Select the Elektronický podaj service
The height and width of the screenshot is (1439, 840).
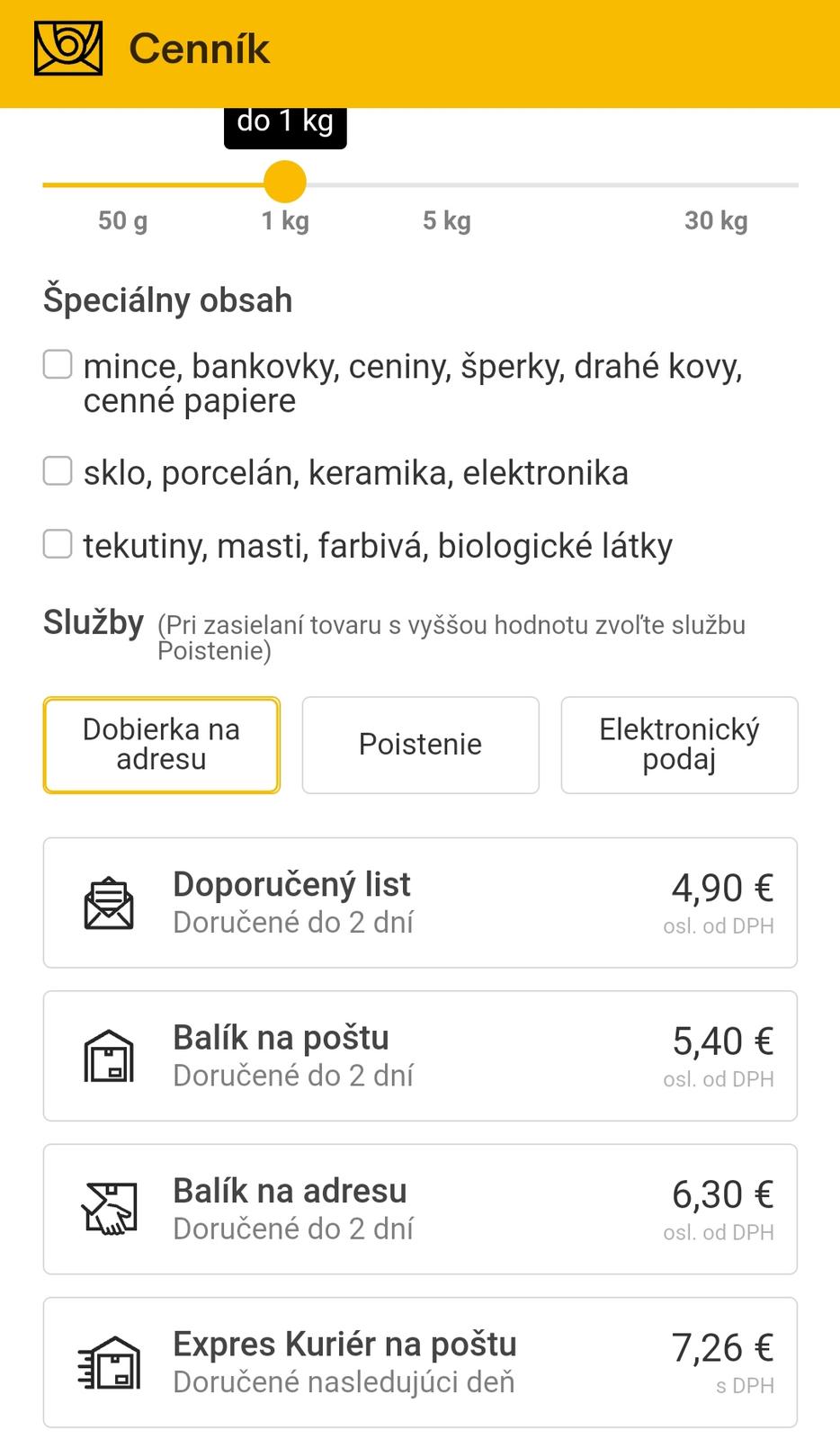(679, 745)
